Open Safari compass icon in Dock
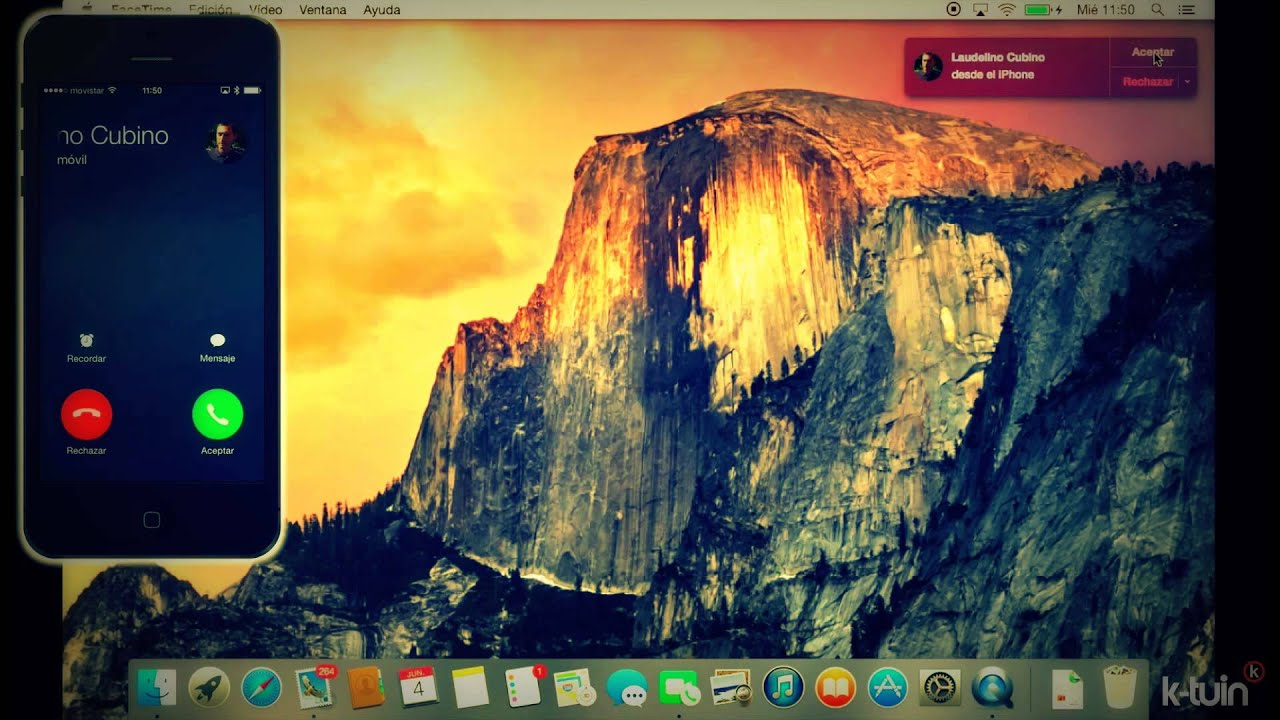This screenshot has width=1280, height=720. coord(261,687)
